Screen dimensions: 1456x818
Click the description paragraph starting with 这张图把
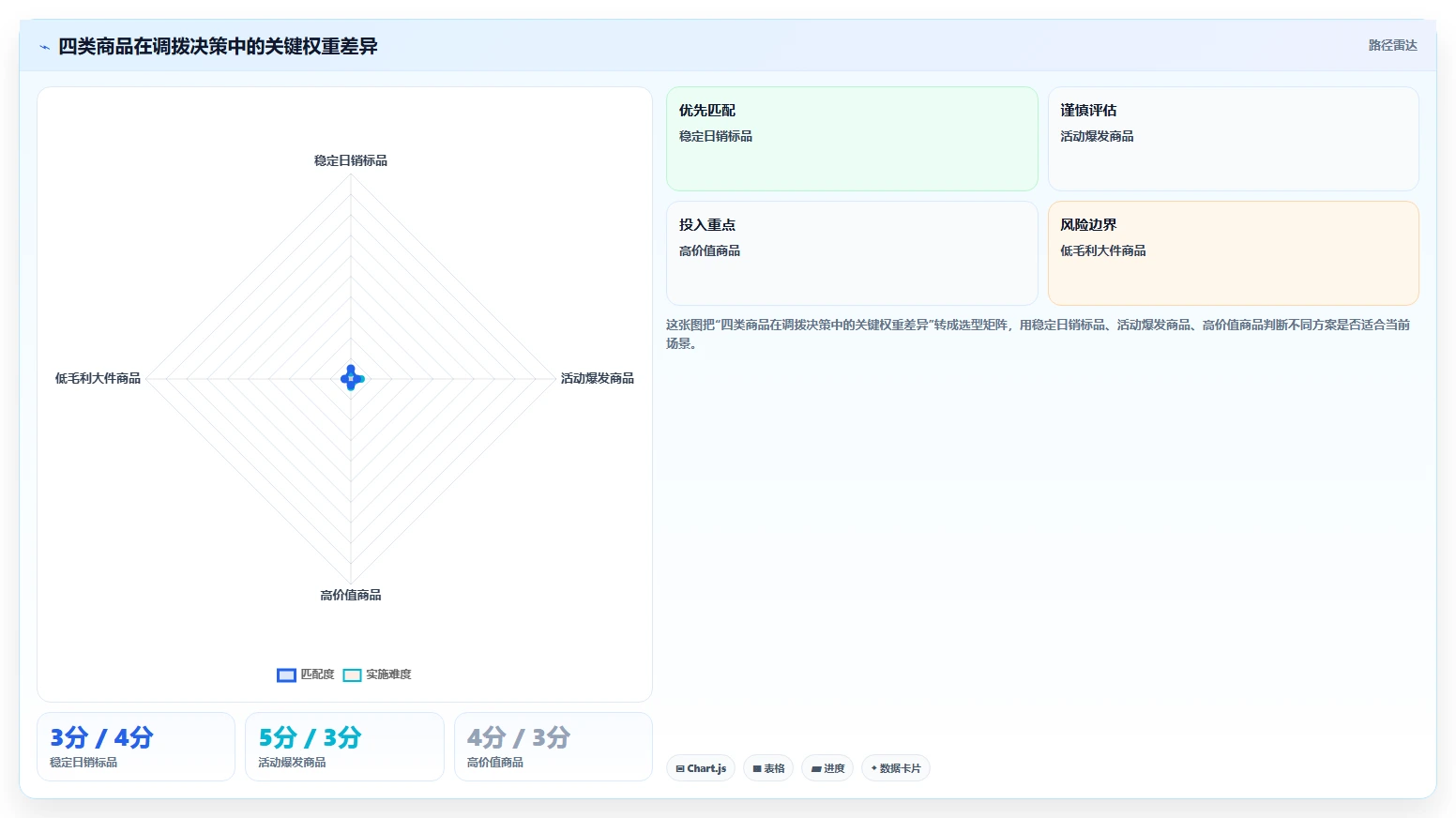1039,334
